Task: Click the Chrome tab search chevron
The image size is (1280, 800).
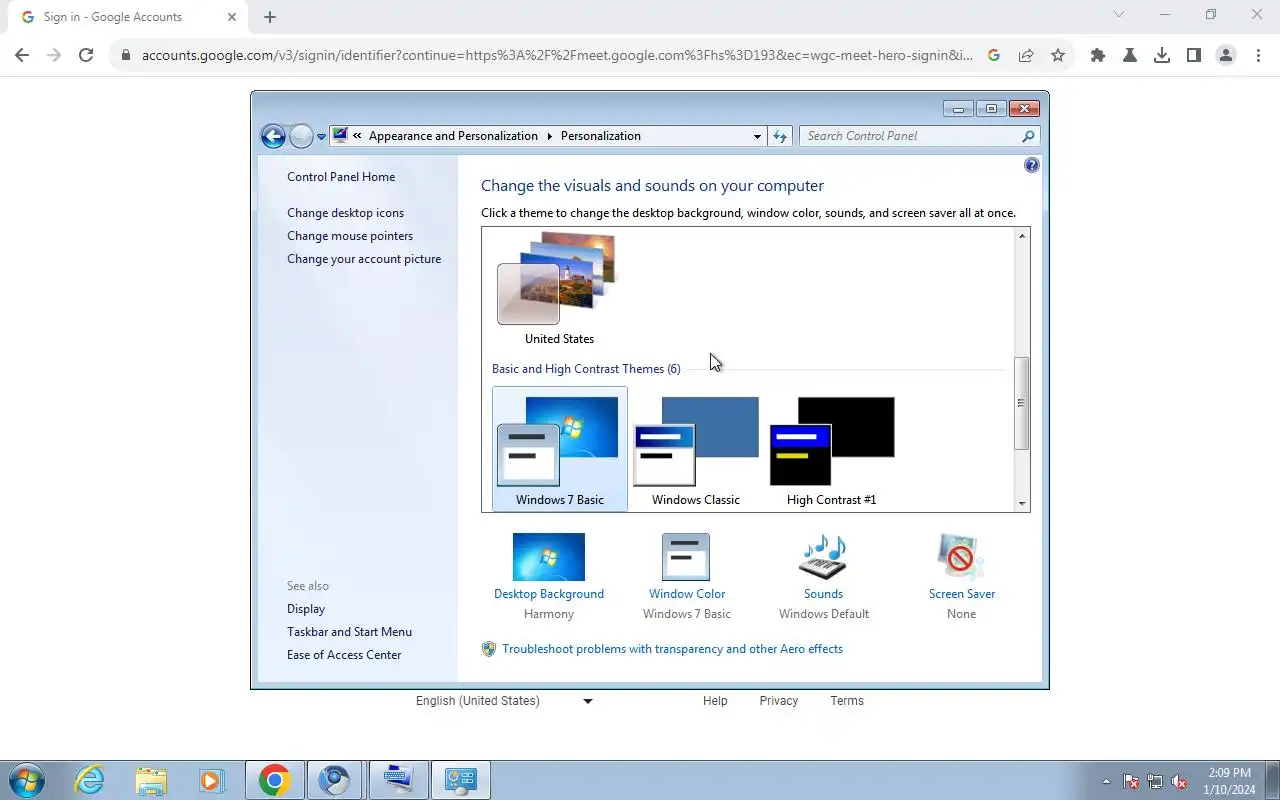Action: tap(1119, 15)
